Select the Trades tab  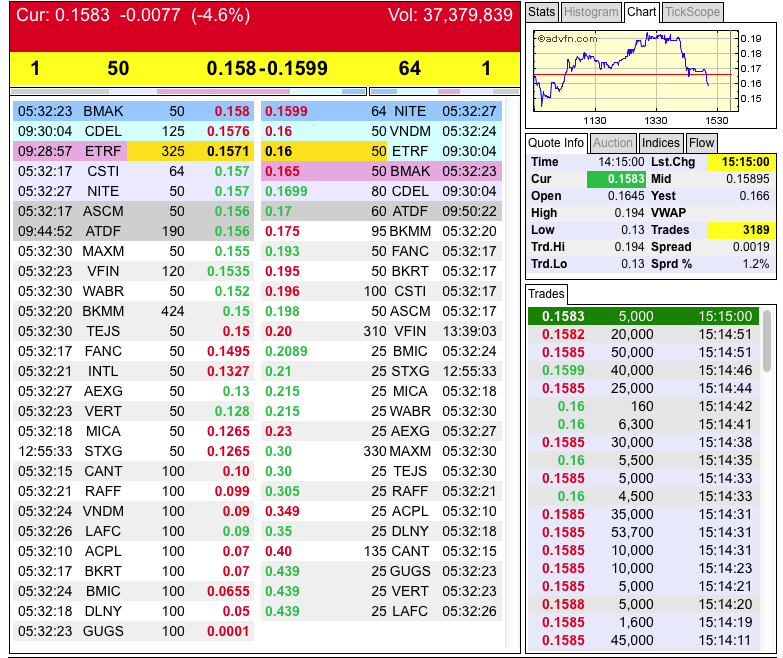(546, 294)
